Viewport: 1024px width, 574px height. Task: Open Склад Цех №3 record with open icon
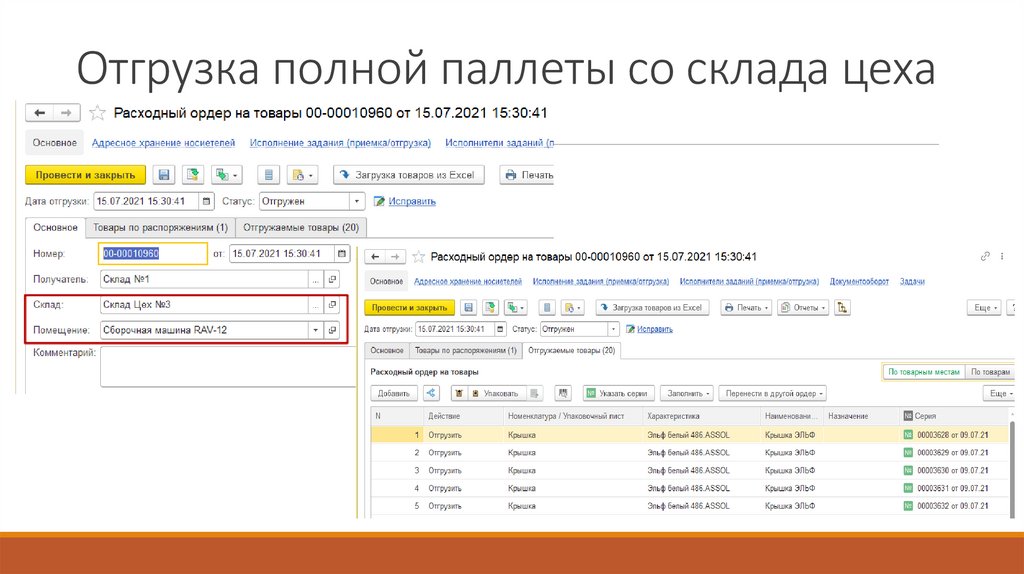click(332, 305)
